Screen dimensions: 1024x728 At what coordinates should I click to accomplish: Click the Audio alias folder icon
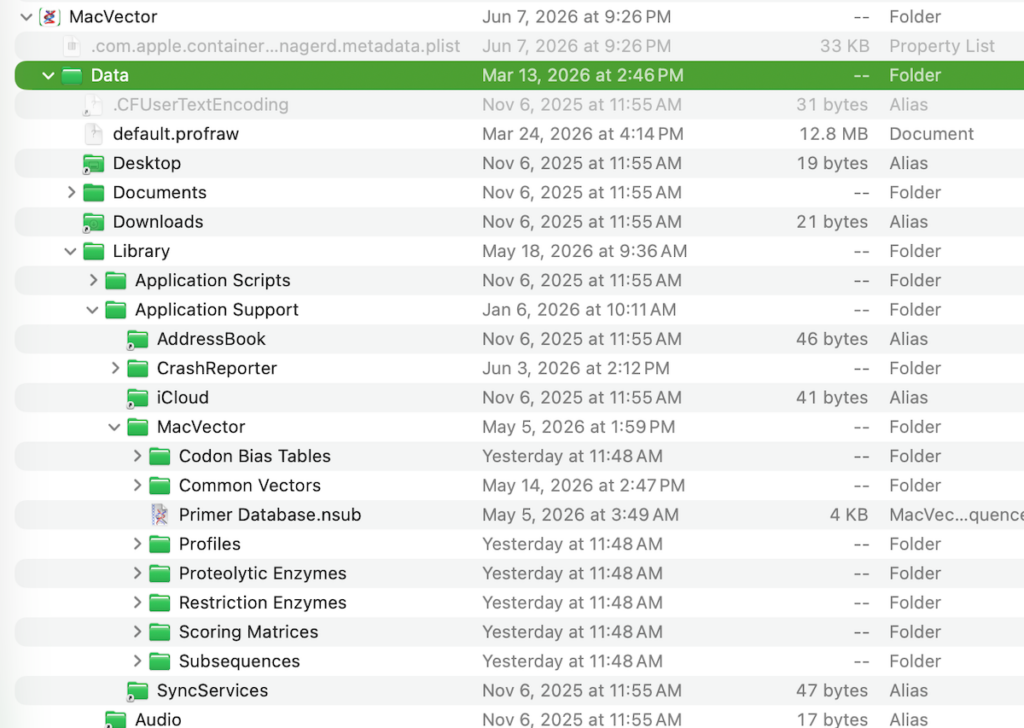pyautogui.click(x=116, y=720)
